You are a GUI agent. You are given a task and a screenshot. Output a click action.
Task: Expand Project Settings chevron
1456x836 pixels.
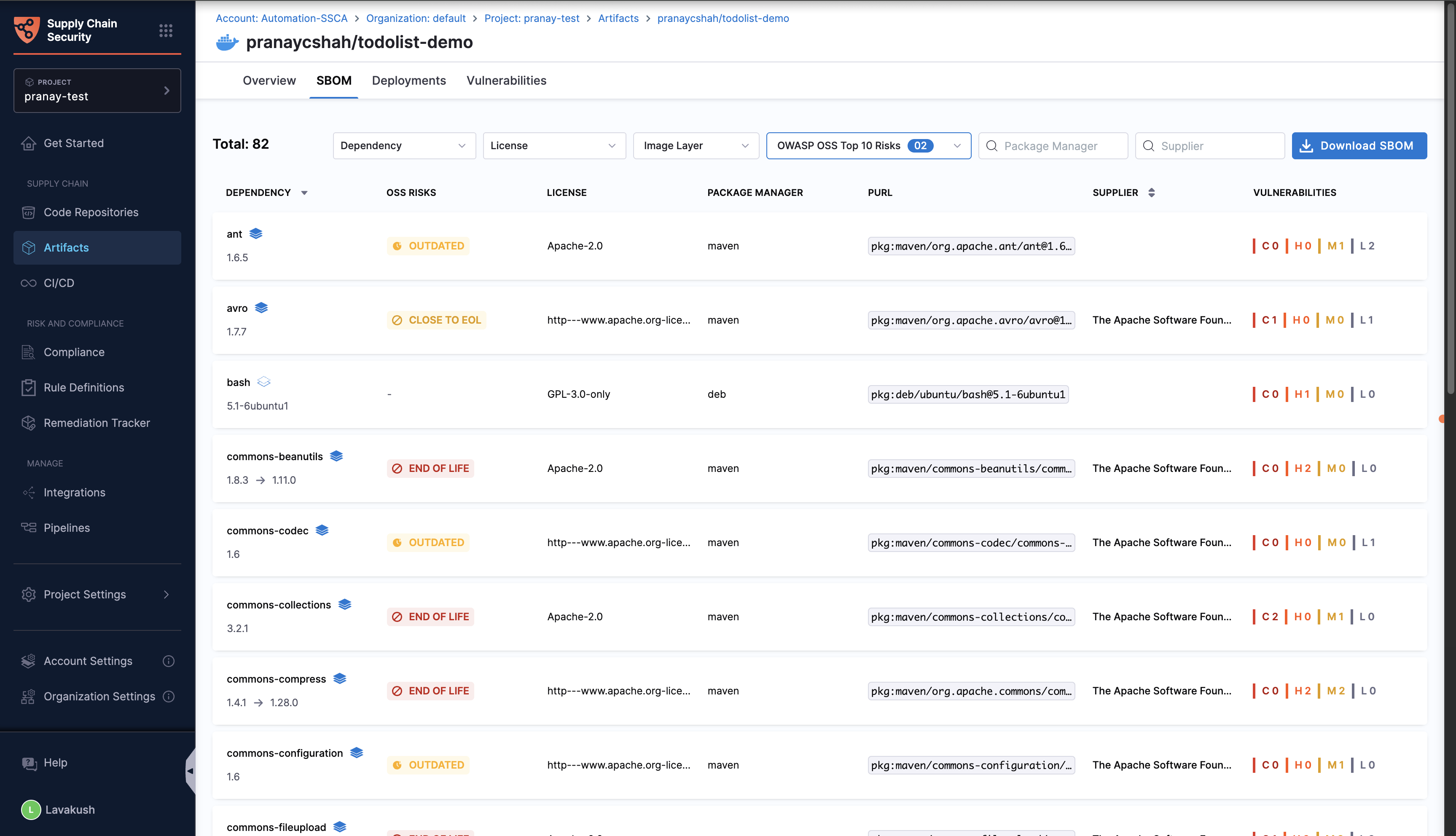coord(167,594)
